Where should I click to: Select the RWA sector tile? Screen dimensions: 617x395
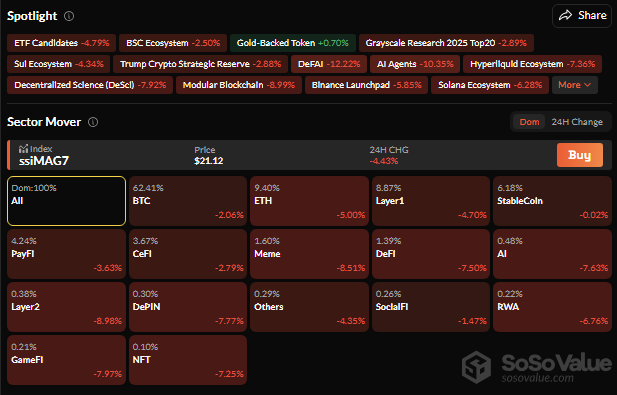552,307
